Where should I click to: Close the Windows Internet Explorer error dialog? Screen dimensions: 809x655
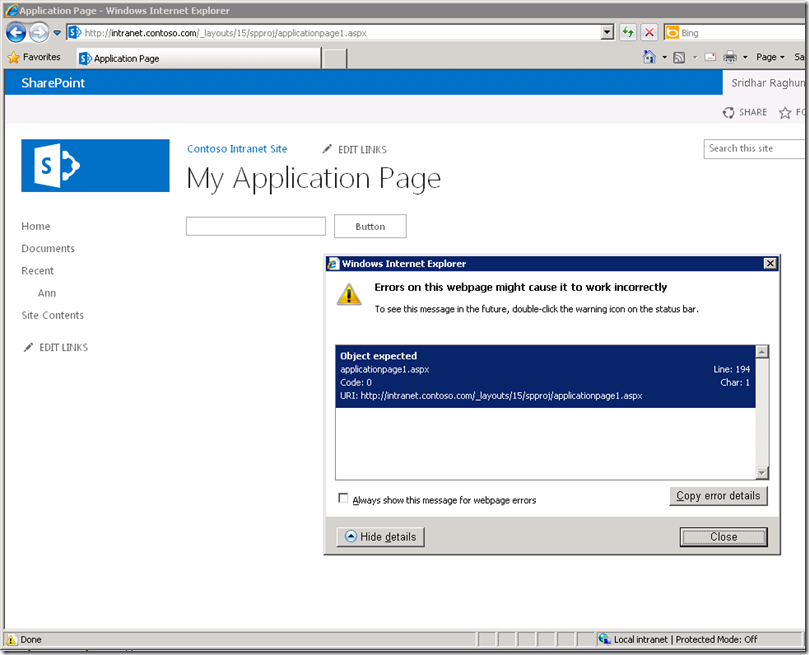[770, 264]
